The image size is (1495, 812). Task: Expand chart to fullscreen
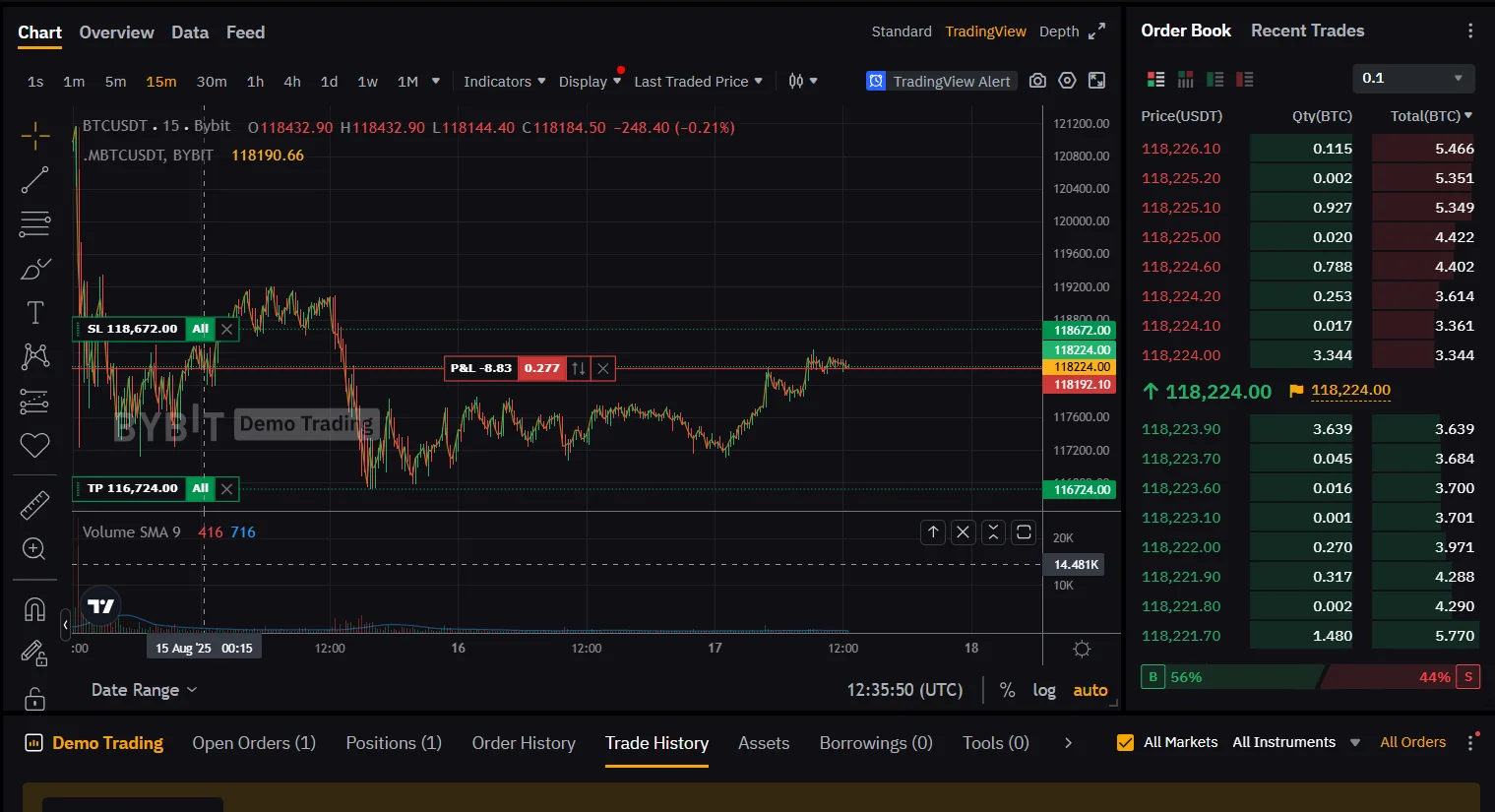1096,31
